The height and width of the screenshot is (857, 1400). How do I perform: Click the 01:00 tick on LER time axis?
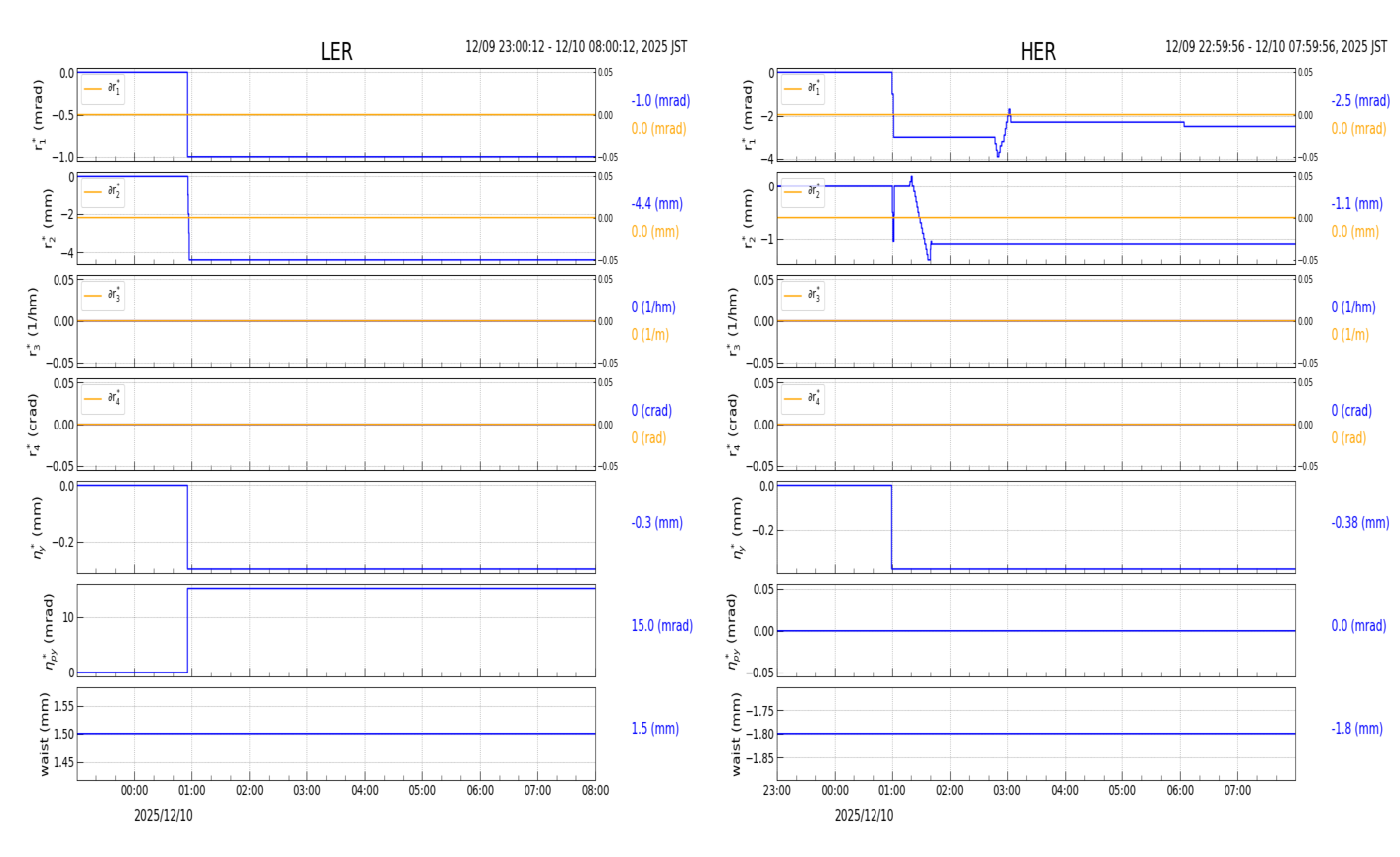point(192,791)
